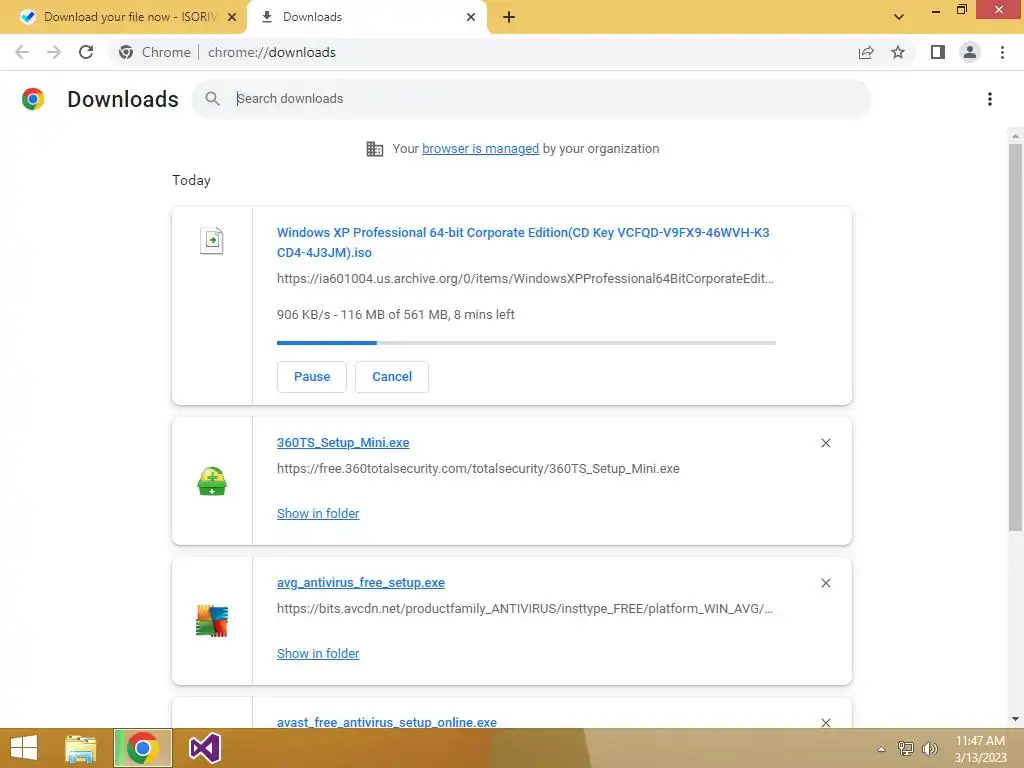
Task: Click the 906 KB/s download status text
Action: tap(396, 315)
